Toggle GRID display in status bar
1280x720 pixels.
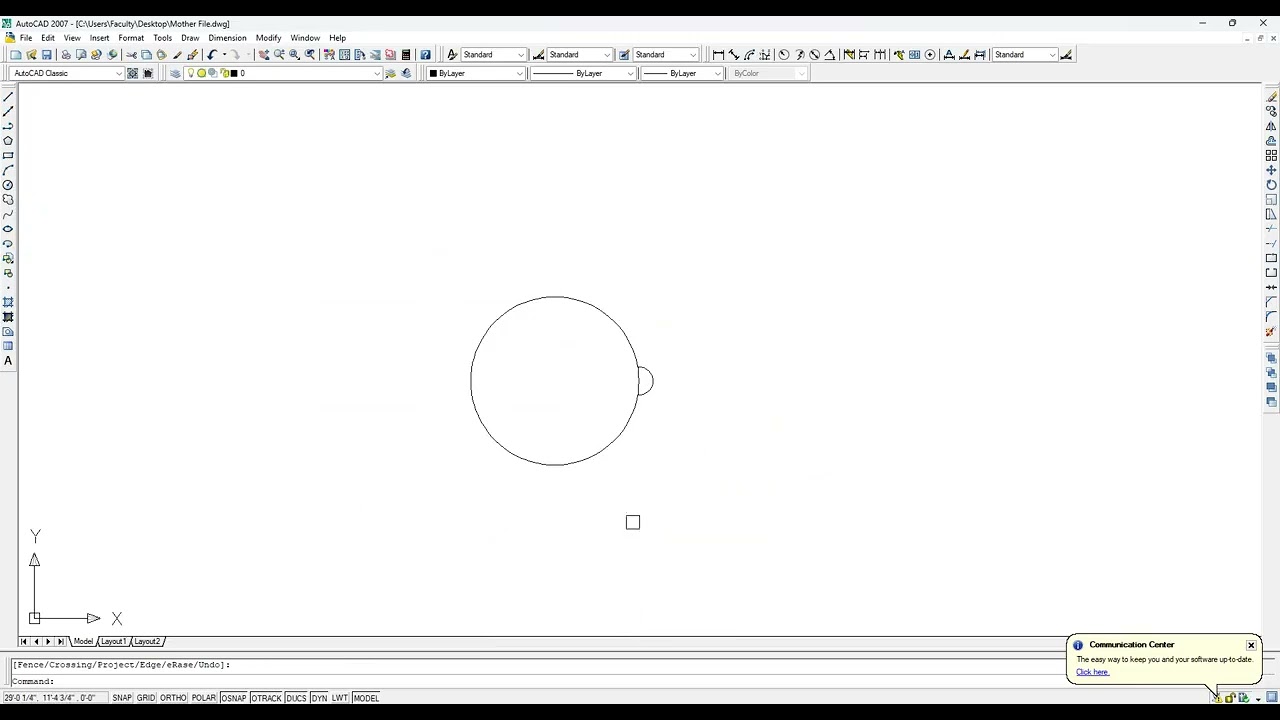click(x=146, y=698)
